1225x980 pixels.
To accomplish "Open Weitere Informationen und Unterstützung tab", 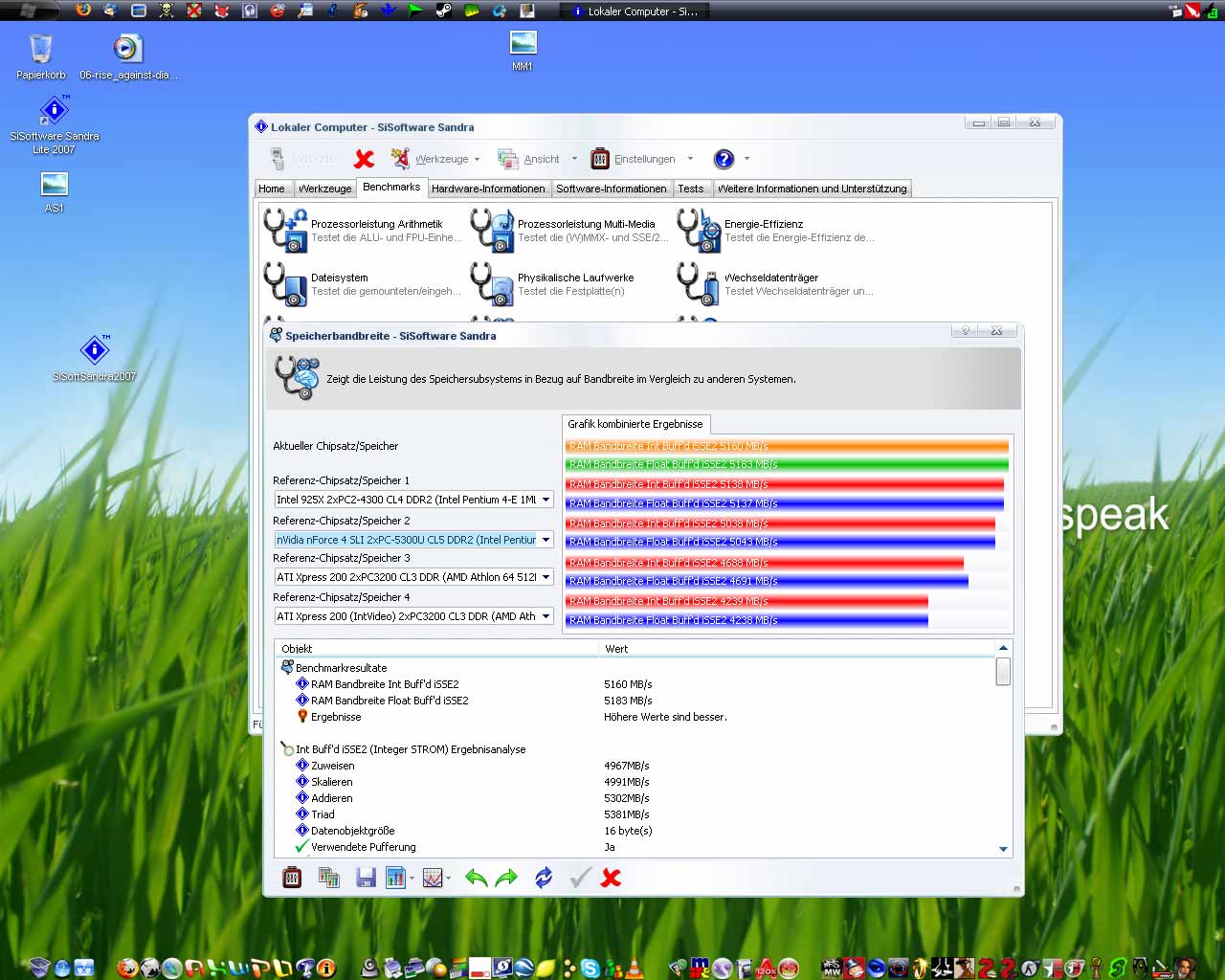I will tap(812, 189).
